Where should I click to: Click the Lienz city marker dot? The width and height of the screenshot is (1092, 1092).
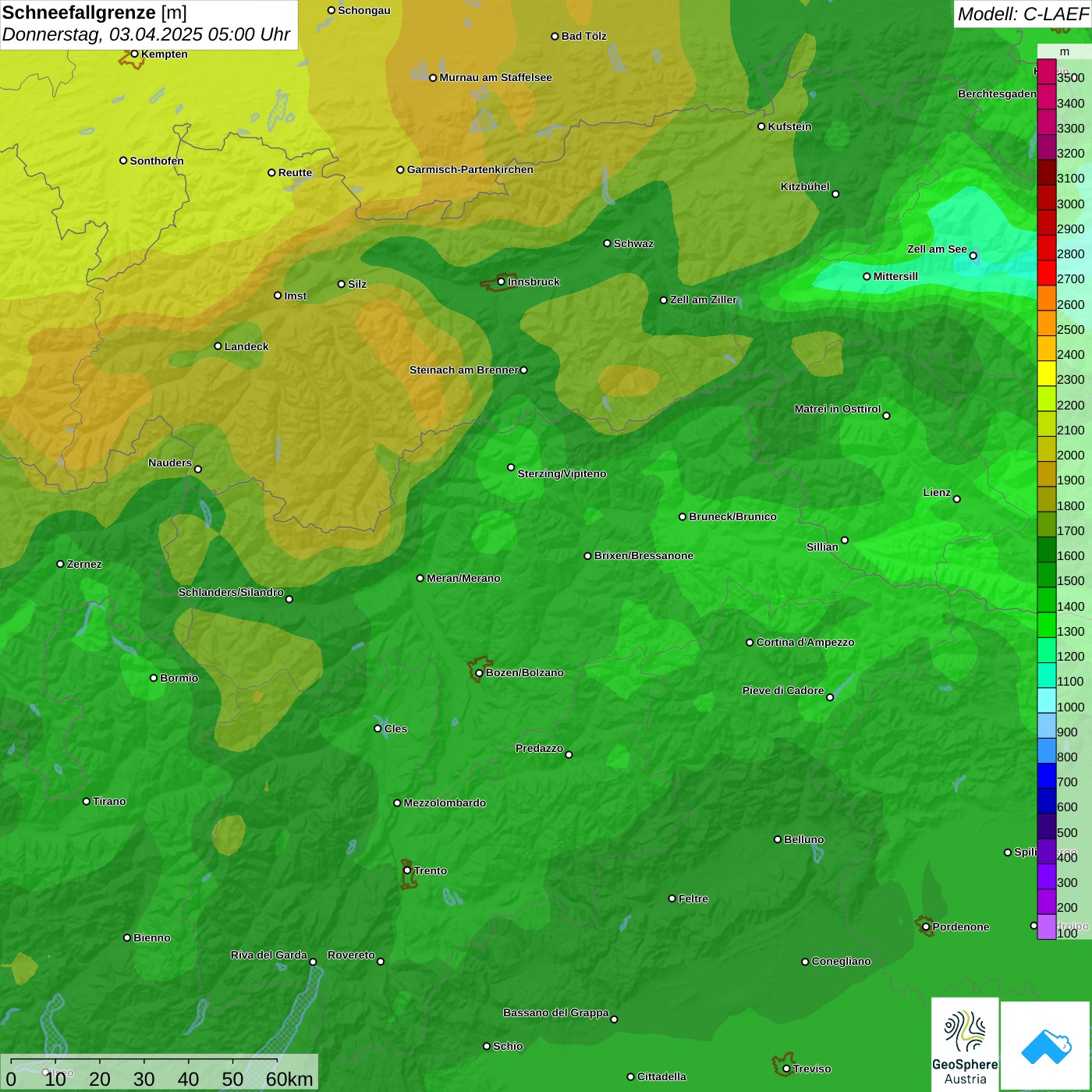pyautogui.click(x=957, y=499)
